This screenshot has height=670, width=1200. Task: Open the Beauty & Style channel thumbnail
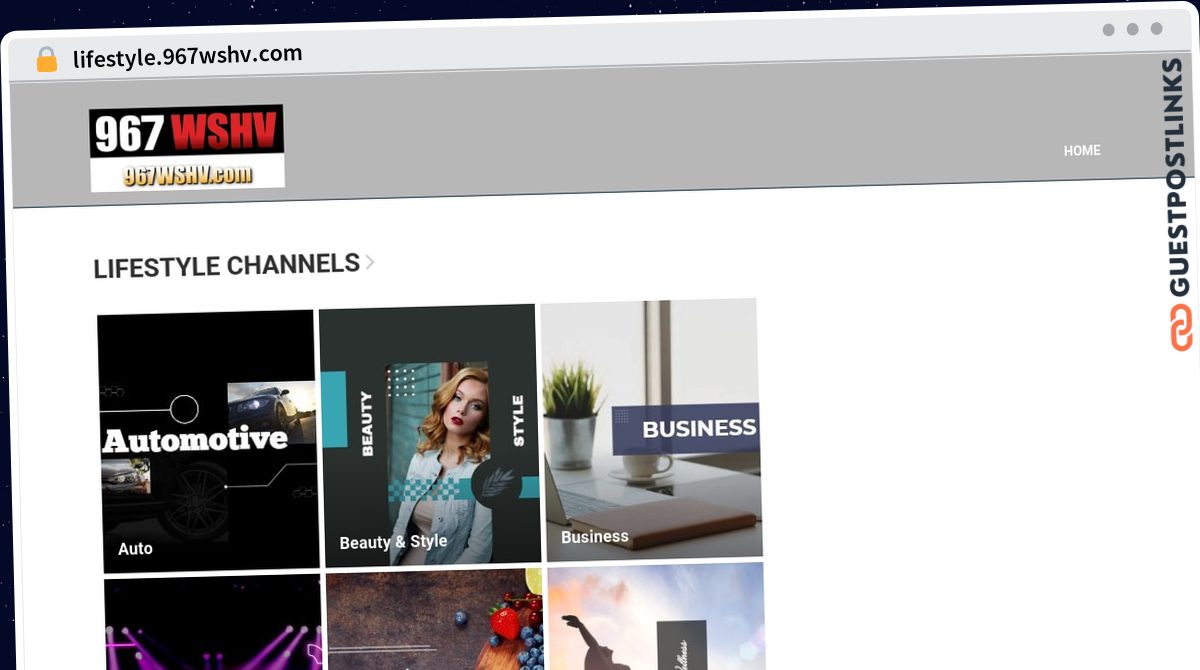coord(430,435)
